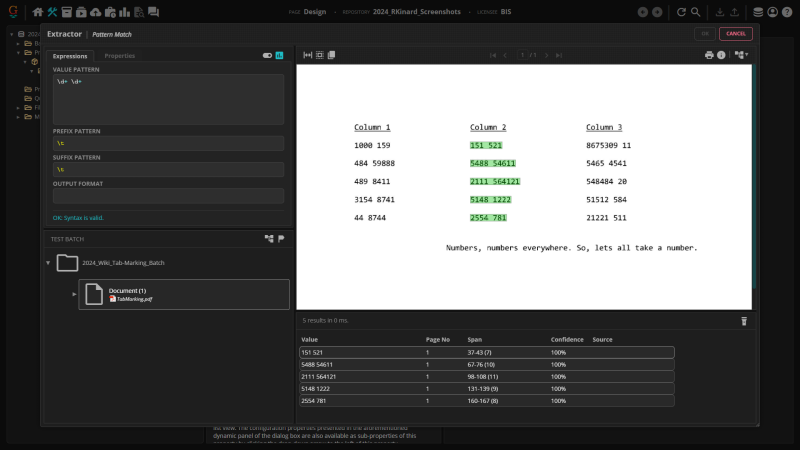The width and height of the screenshot is (800, 450).
Task: Click the highlighted '5488 54611' in the document
Action: (x=493, y=163)
